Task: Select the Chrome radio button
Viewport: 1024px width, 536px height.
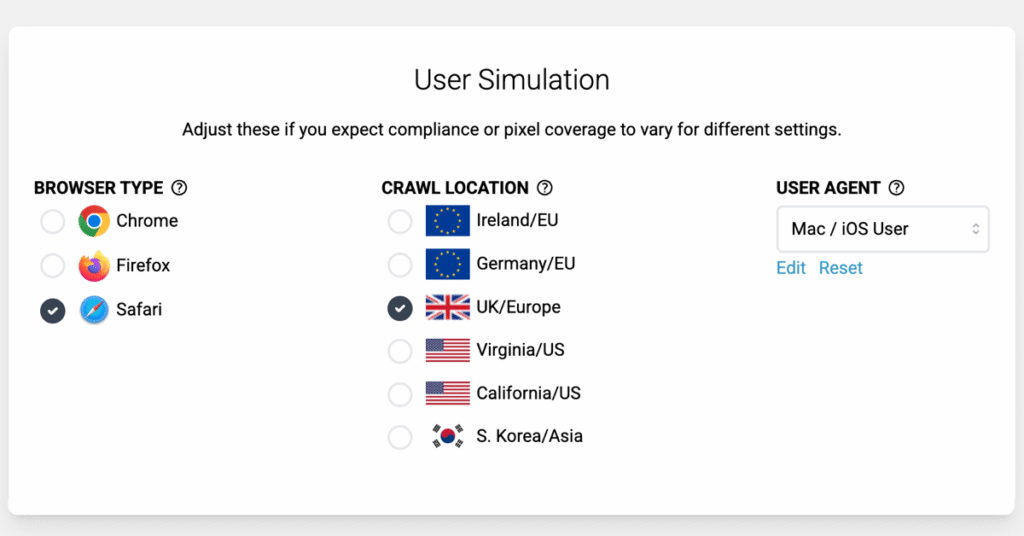Action: point(52,221)
